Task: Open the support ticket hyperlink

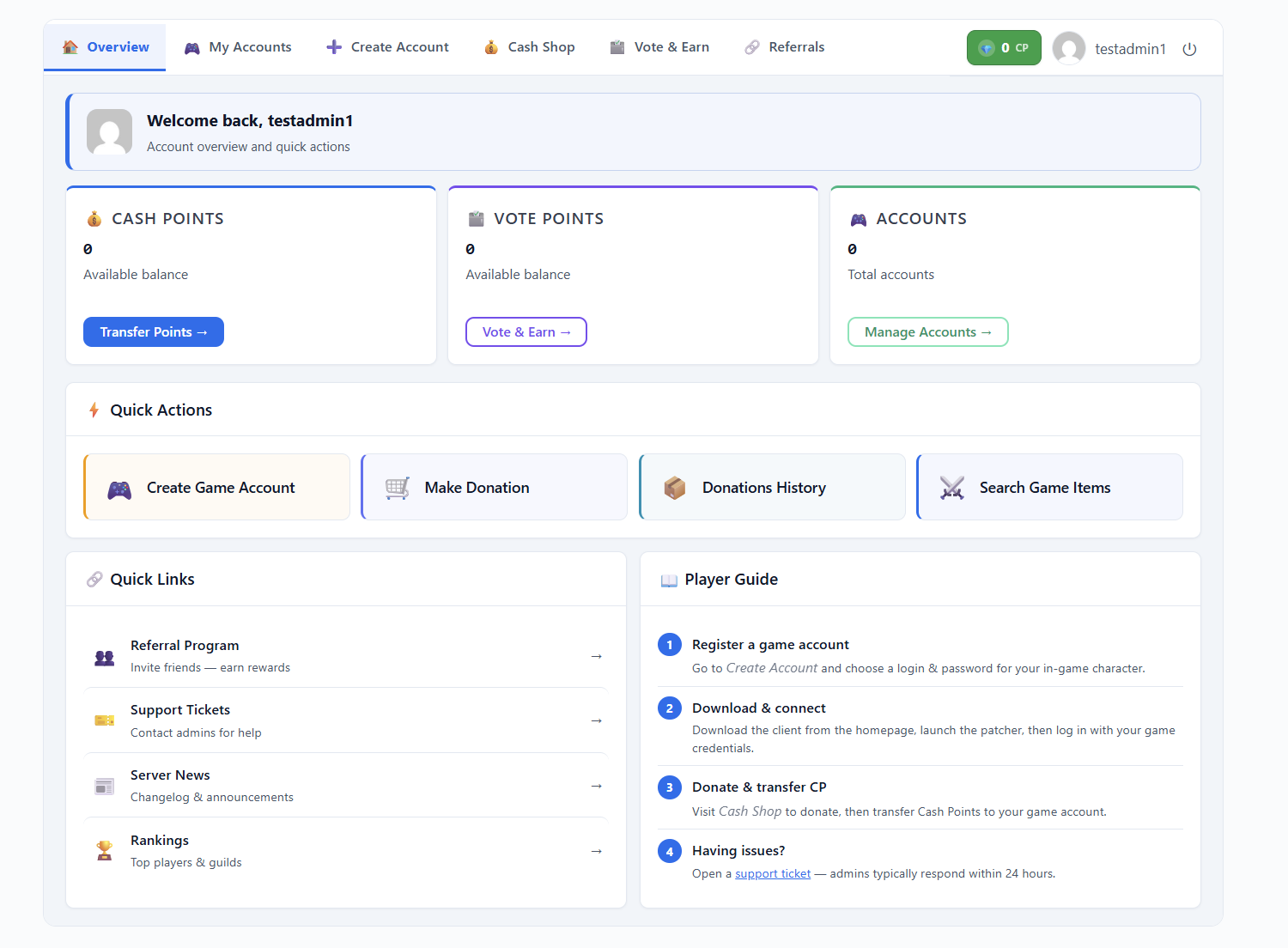Action: (x=773, y=874)
